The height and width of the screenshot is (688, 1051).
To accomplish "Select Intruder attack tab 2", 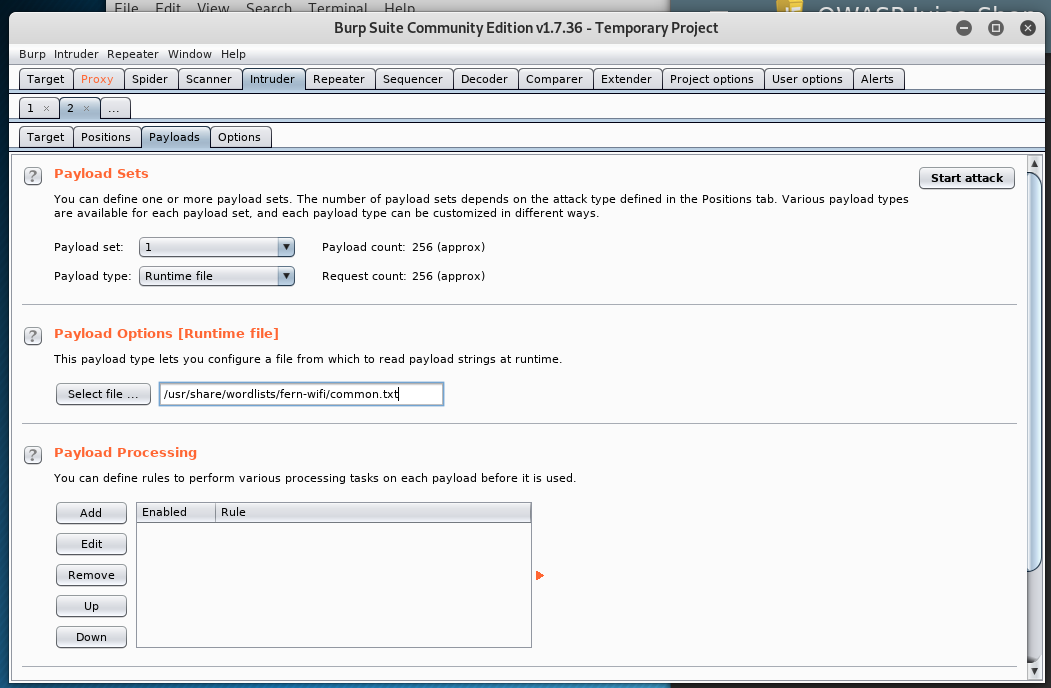I will [70, 109].
